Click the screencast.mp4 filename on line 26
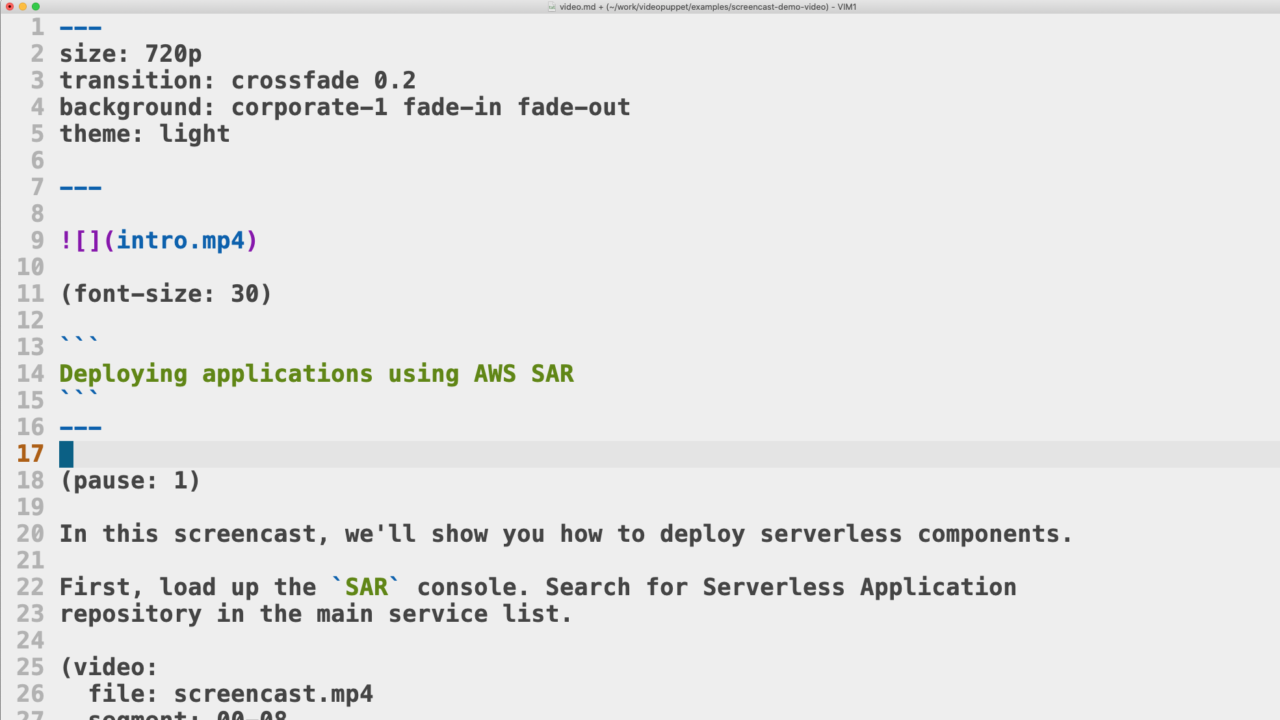Screen dimensions: 1280x720 point(273,693)
